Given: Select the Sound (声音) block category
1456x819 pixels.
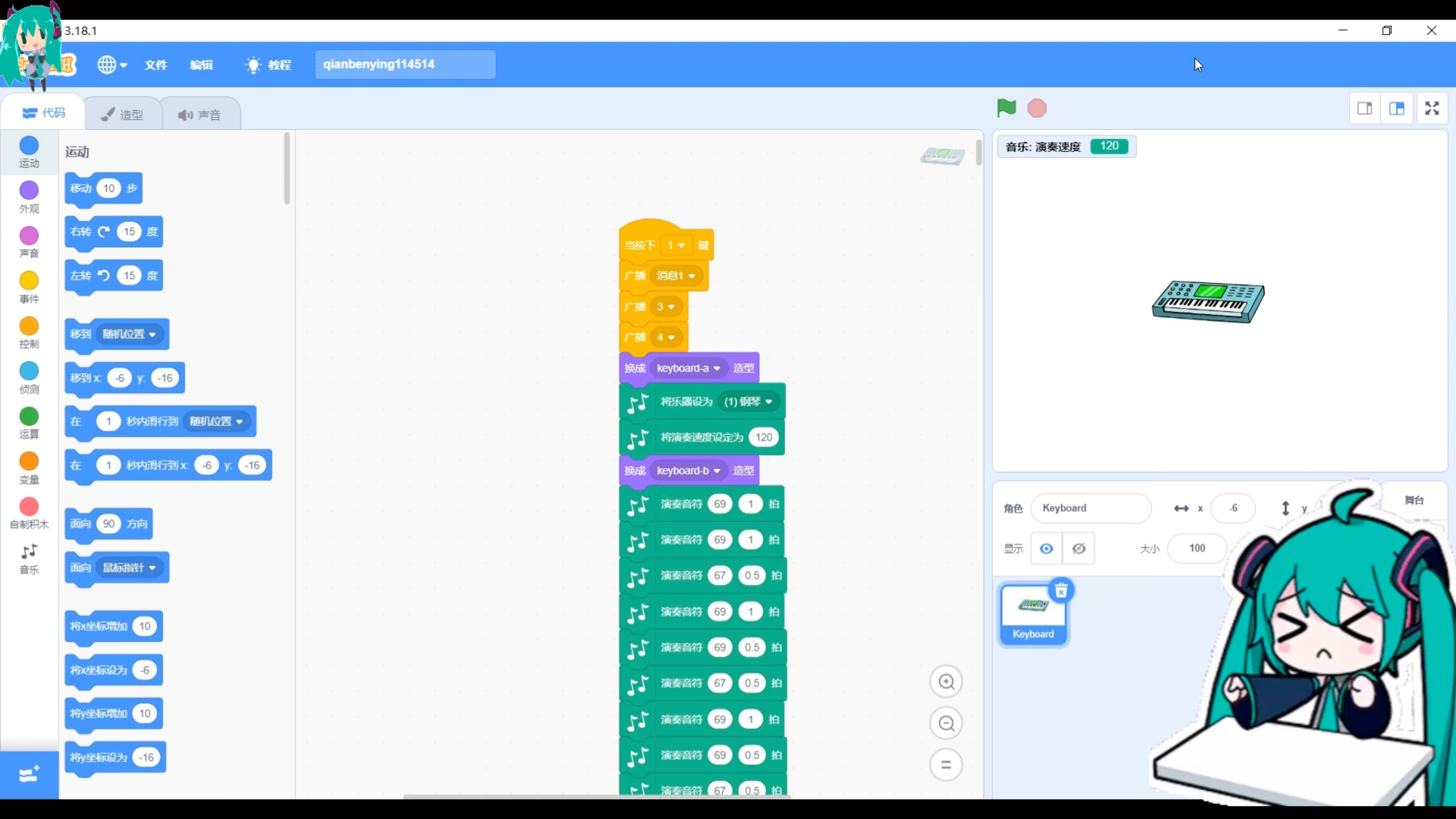Looking at the screenshot, I should [29, 243].
